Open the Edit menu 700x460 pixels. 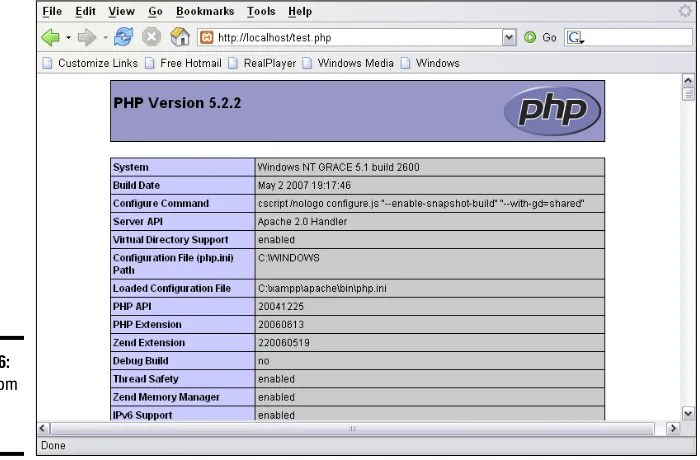(x=85, y=11)
